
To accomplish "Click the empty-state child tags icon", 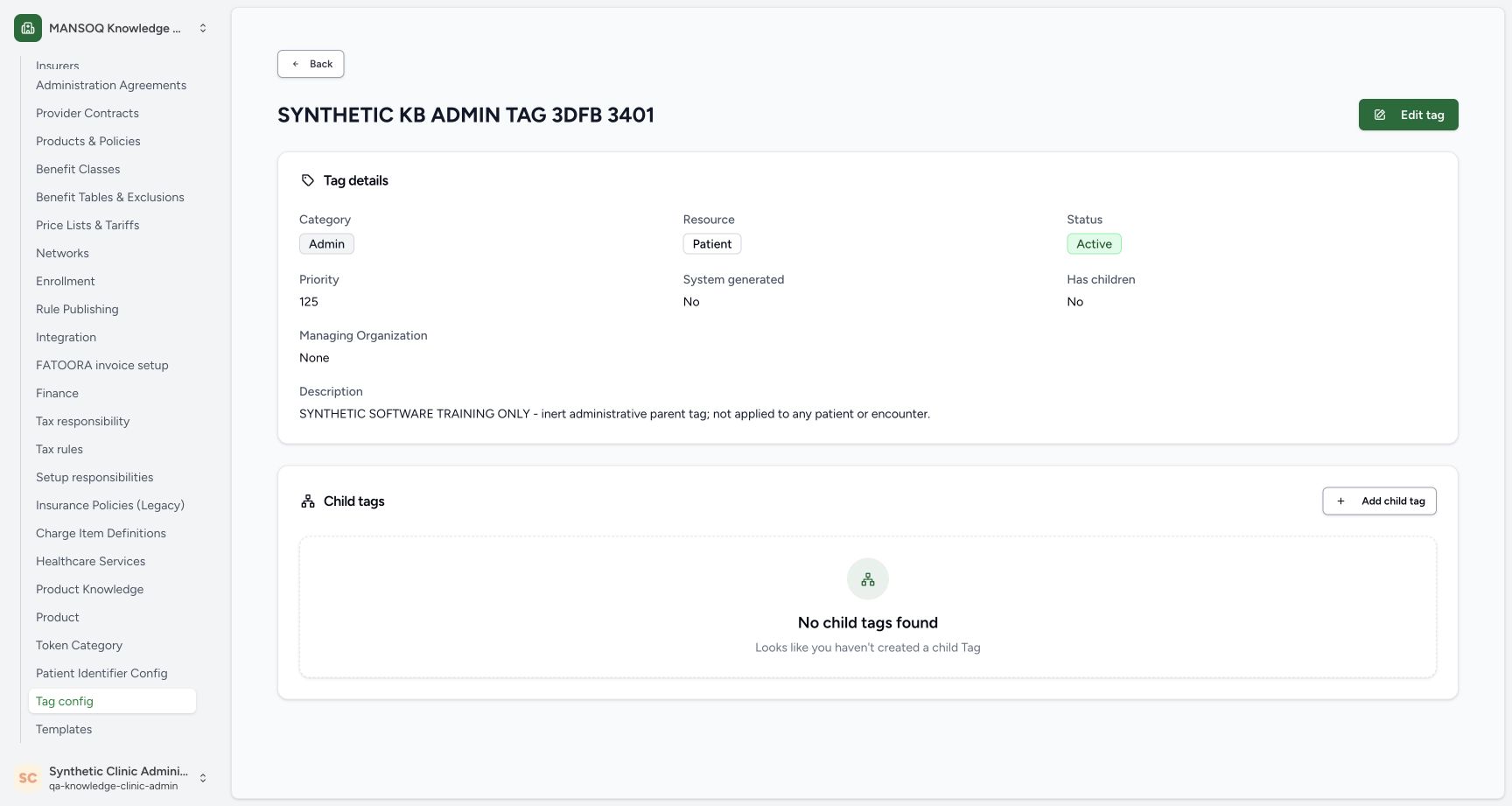I will pyautogui.click(x=868, y=579).
